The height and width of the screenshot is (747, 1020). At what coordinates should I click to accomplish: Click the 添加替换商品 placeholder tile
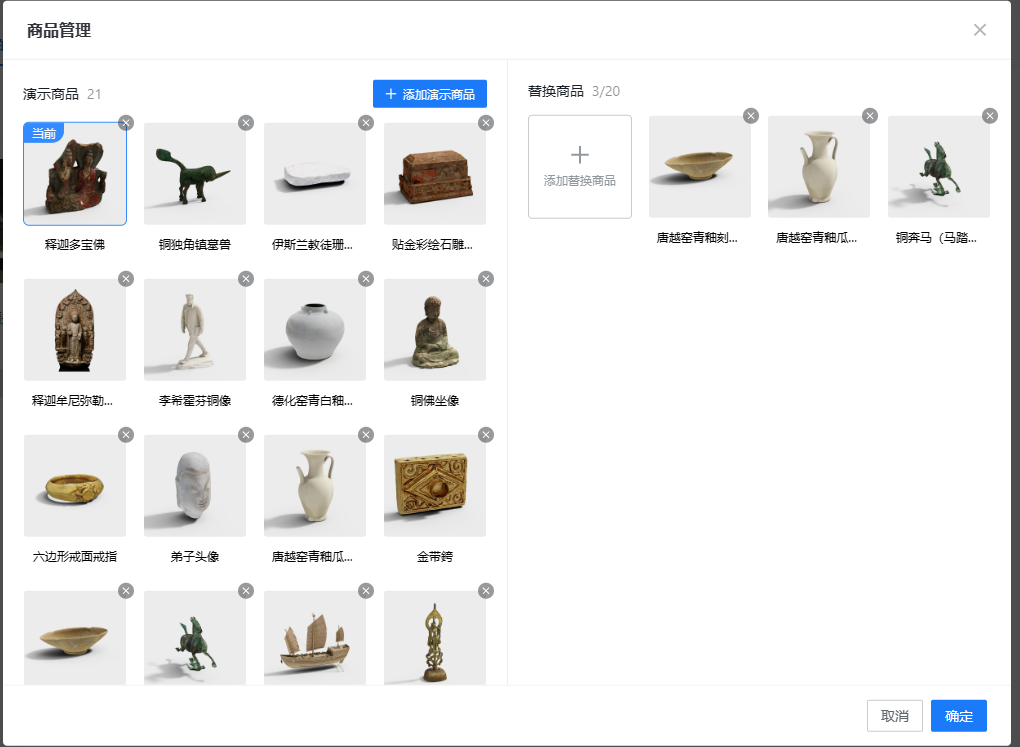tap(580, 166)
